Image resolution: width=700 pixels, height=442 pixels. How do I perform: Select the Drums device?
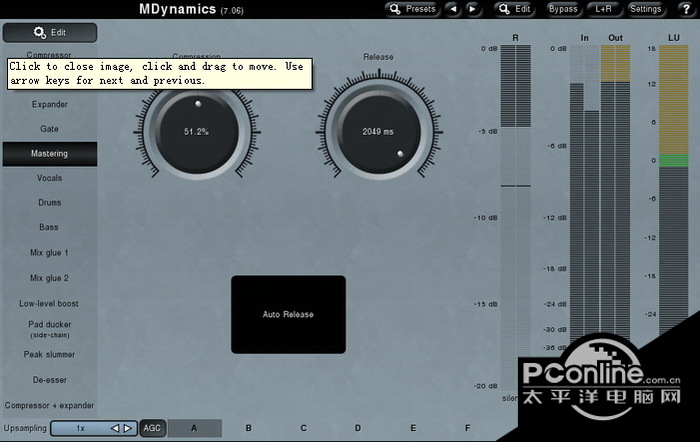click(x=50, y=202)
